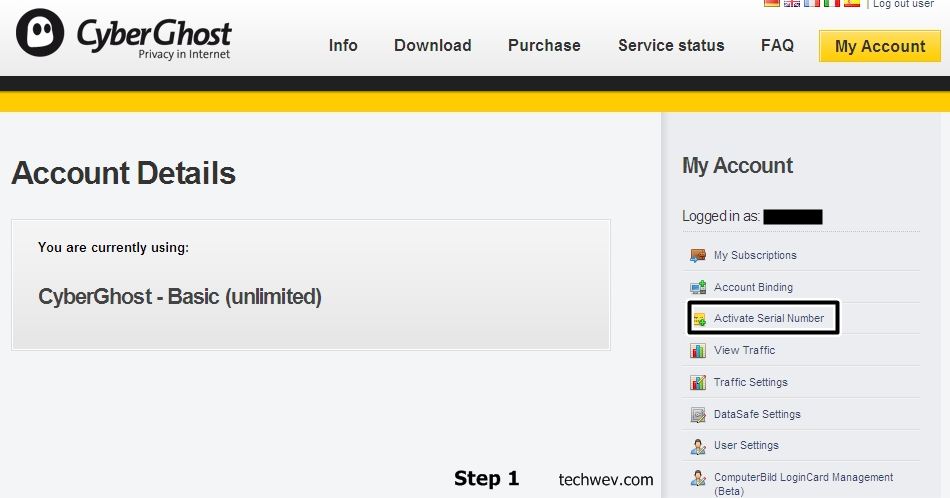Click the 'CyberGhost - Basic (unlimited)' text
The height and width of the screenshot is (498, 950).
[x=180, y=297]
